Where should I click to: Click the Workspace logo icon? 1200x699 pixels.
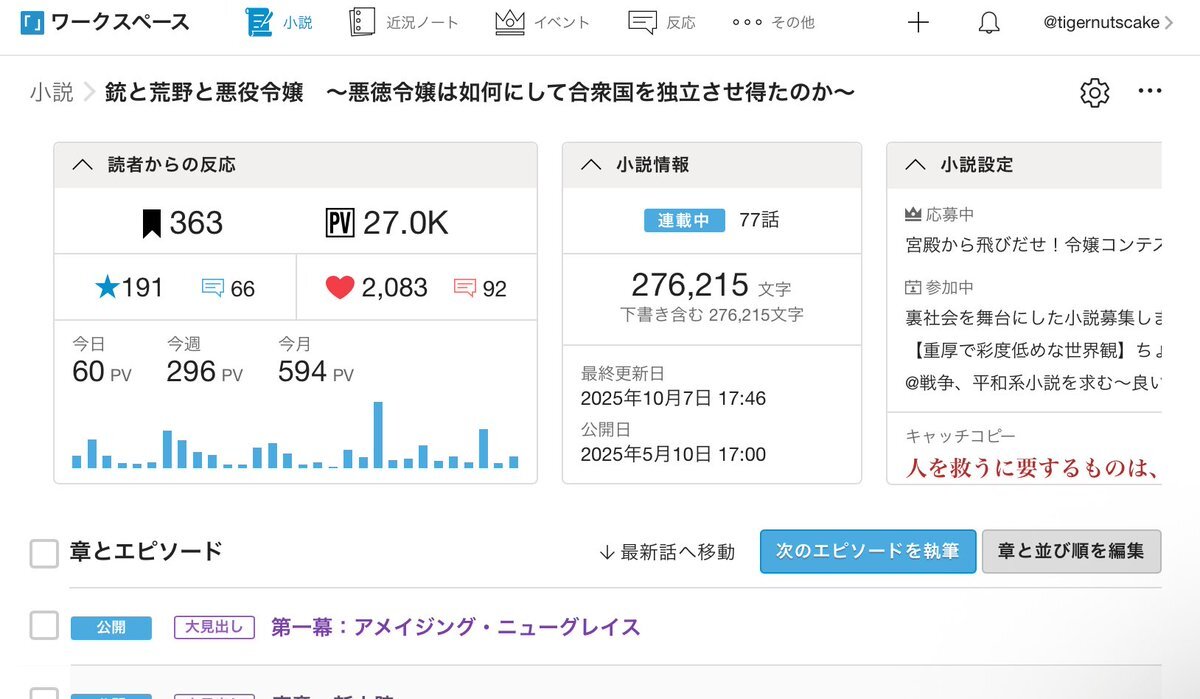(x=31, y=22)
